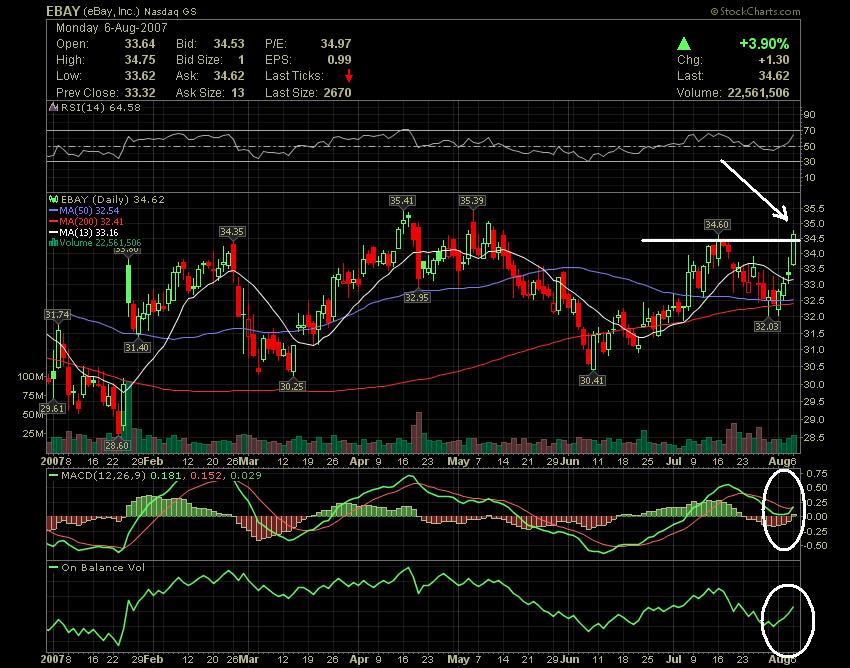Click the 31.74 price label
This screenshot has width=850, height=668.
(57, 314)
